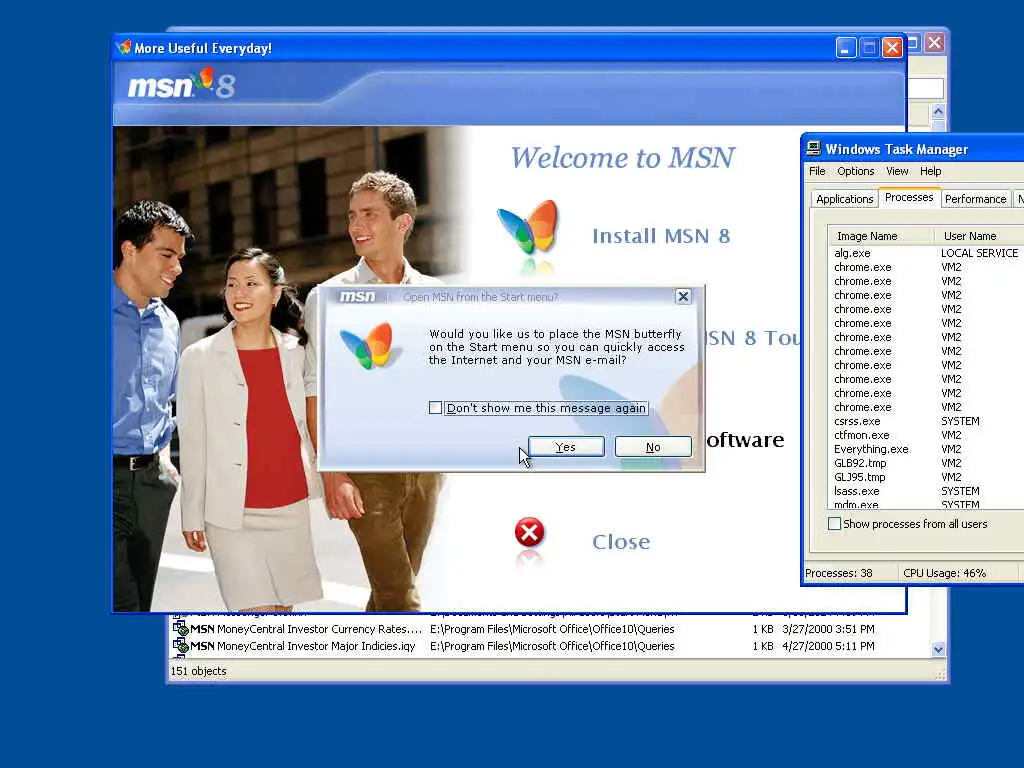
Task: Click the icon of MoneyCentral Investor Major Indicies file
Action: tap(180, 646)
